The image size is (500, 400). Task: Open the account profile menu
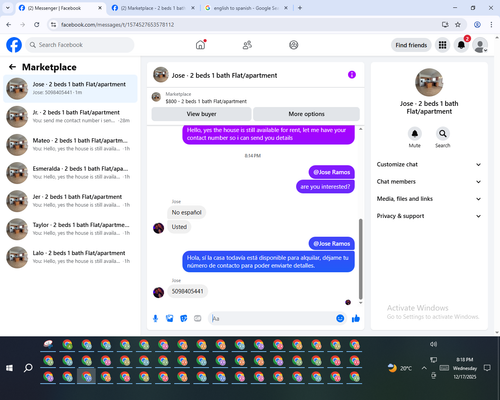point(480,45)
